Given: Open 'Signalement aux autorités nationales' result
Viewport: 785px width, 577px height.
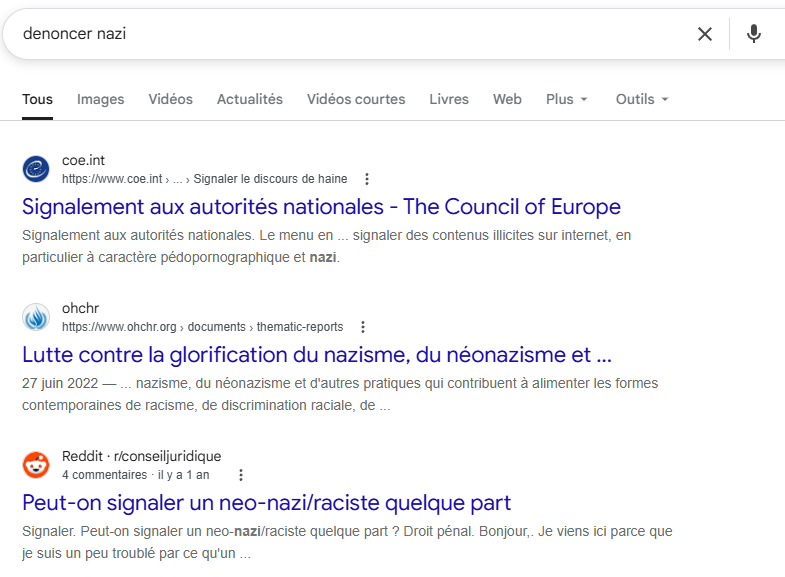Looking at the screenshot, I should (x=321, y=207).
